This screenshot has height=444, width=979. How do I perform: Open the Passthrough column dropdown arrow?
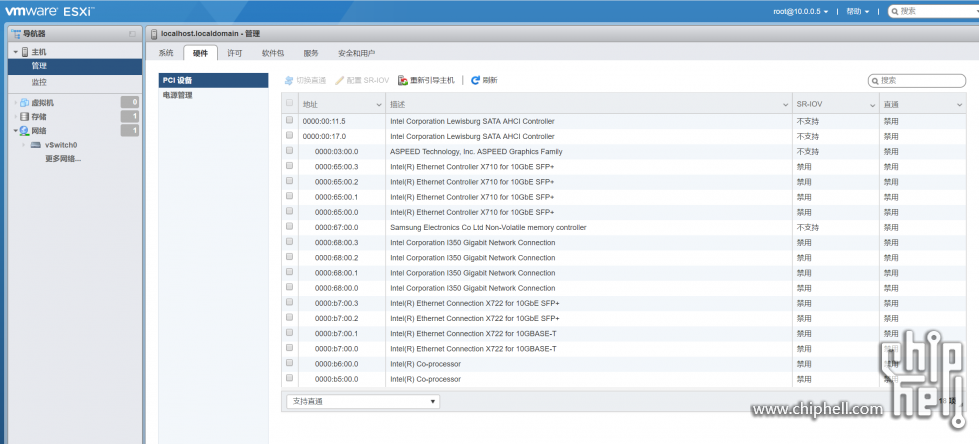(960, 105)
